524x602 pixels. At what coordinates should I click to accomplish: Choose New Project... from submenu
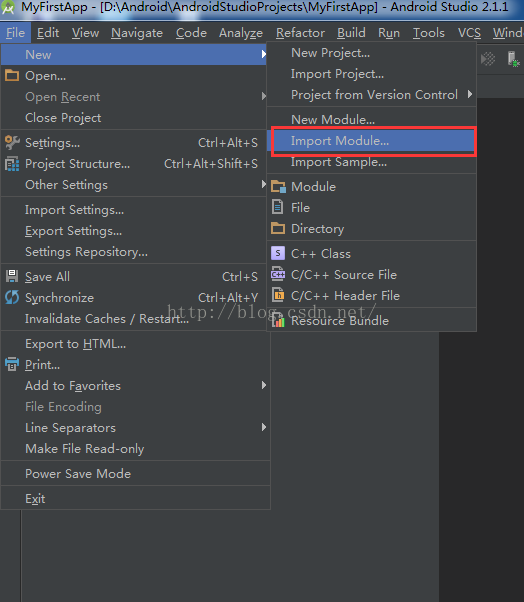coord(372,53)
